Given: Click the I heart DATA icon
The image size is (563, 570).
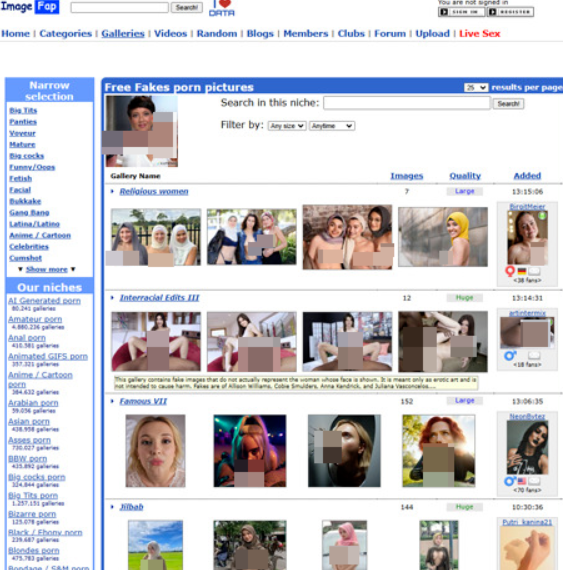Looking at the screenshot, I should click(222, 8).
